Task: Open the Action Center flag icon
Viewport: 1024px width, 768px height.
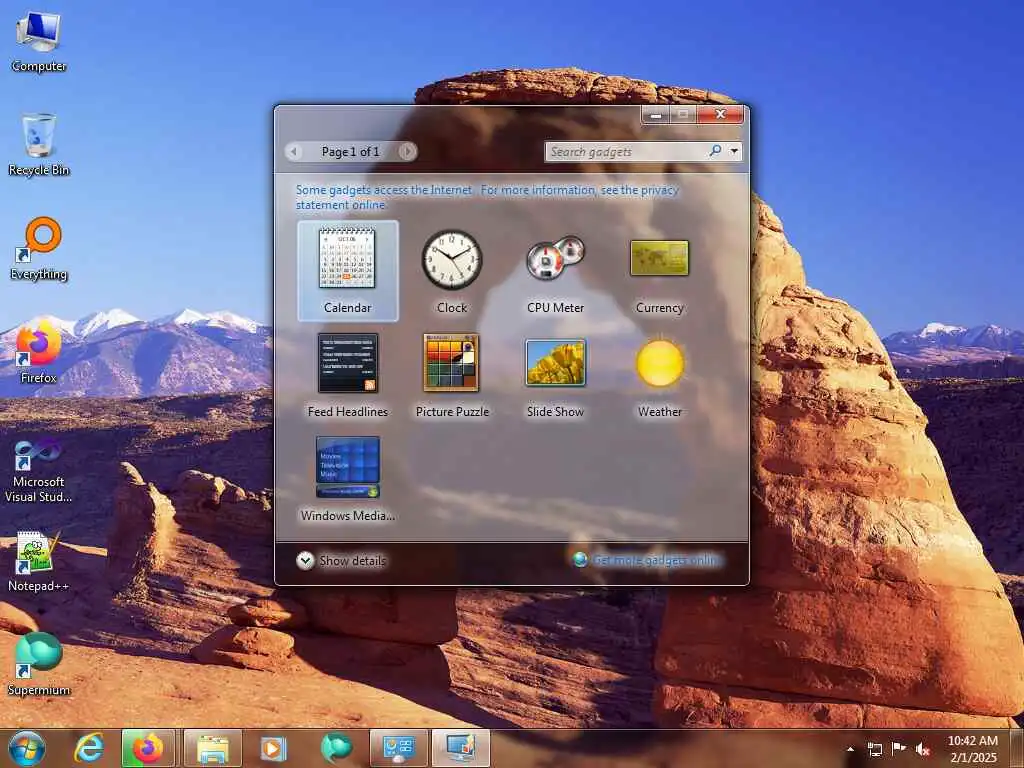Action: [899, 749]
